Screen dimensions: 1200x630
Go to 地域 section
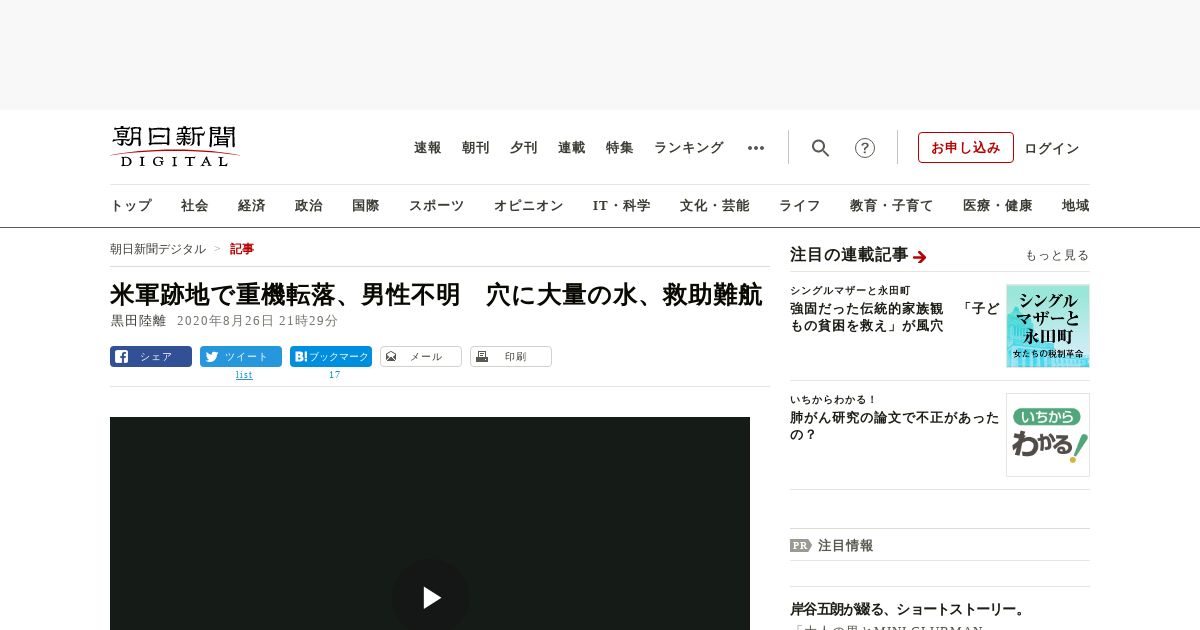1076,205
